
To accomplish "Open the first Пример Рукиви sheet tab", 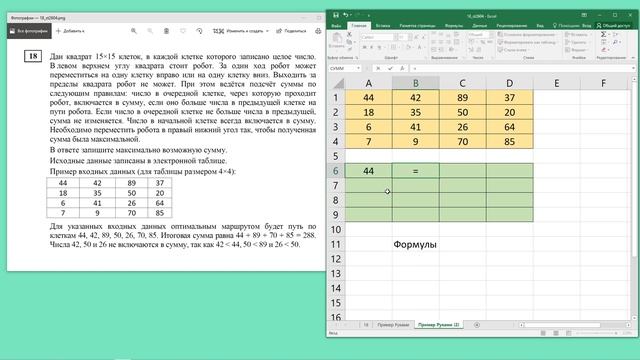I will click(393, 325).
